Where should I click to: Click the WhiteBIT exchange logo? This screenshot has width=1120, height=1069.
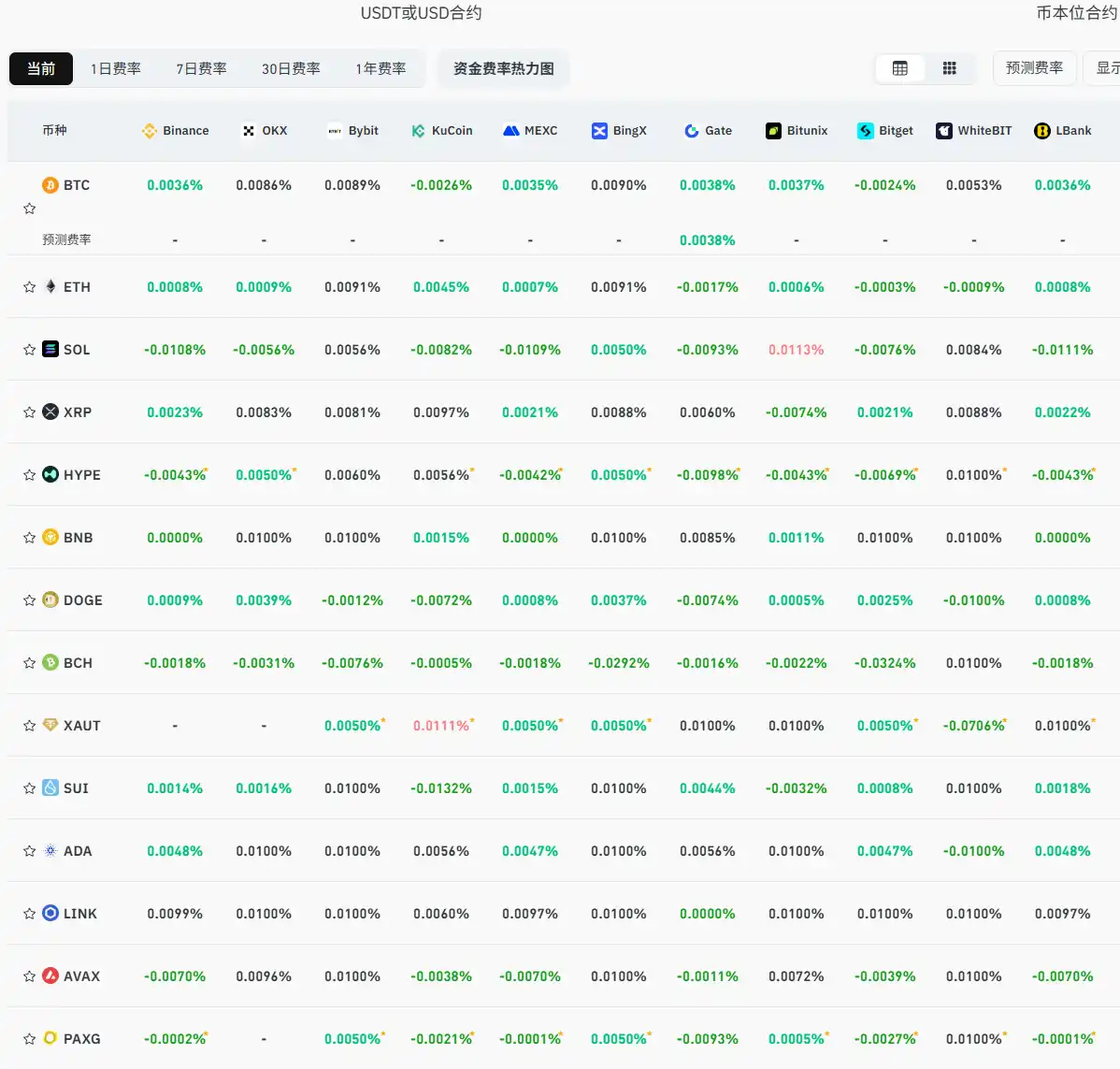tap(944, 131)
